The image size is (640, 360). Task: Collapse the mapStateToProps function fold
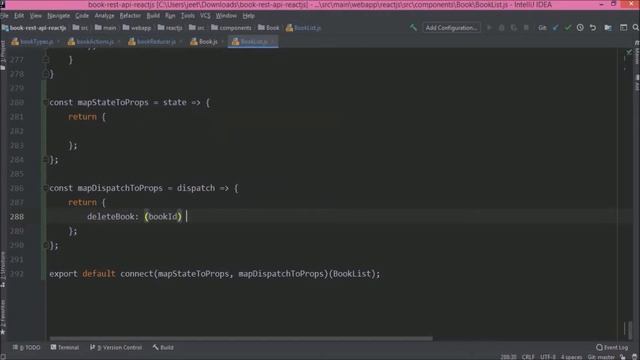[x=45, y=102]
